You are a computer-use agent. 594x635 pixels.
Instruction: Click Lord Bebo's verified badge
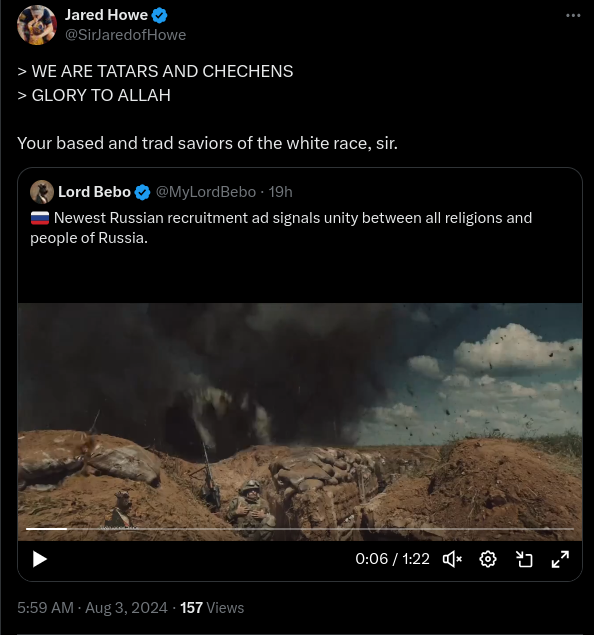pyautogui.click(x=143, y=192)
